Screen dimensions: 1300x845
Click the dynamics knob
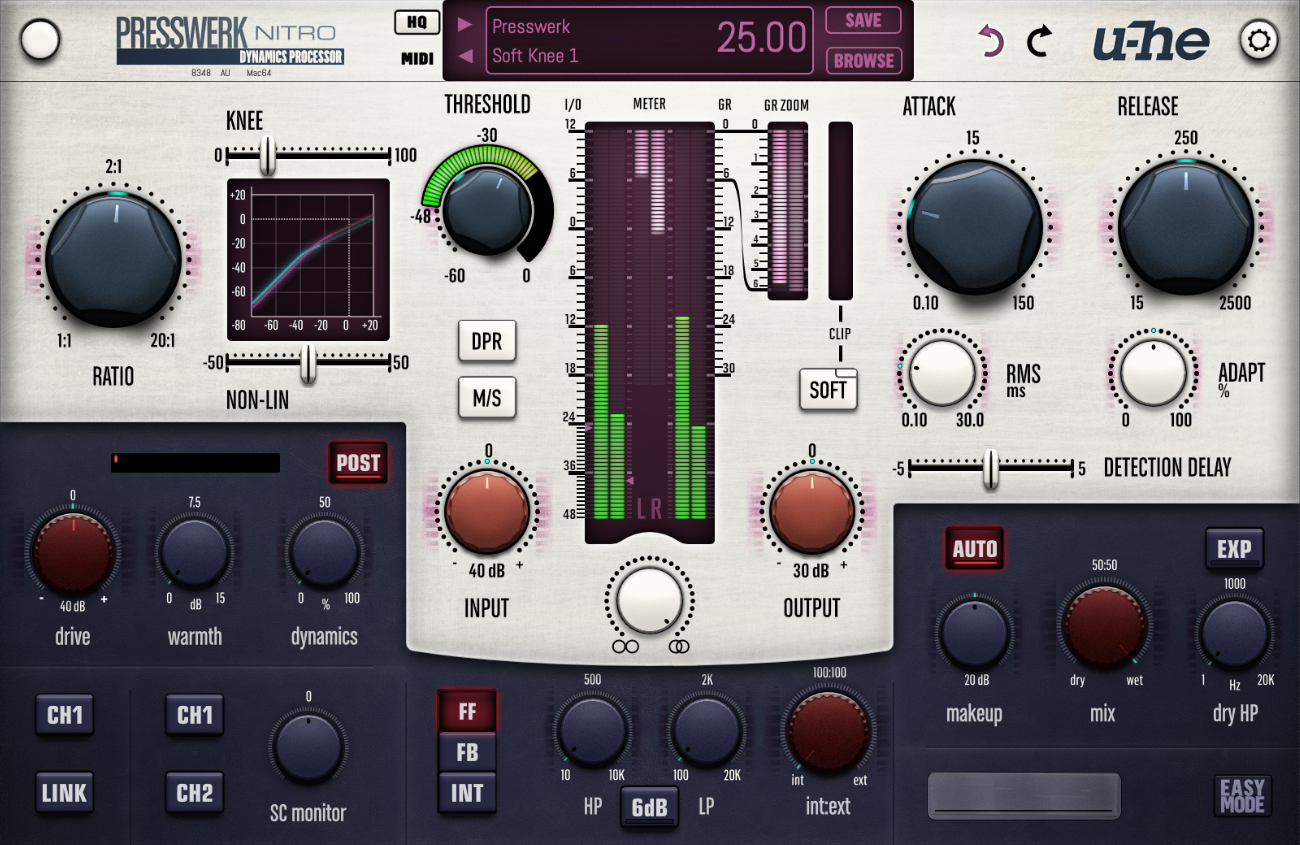point(324,554)
